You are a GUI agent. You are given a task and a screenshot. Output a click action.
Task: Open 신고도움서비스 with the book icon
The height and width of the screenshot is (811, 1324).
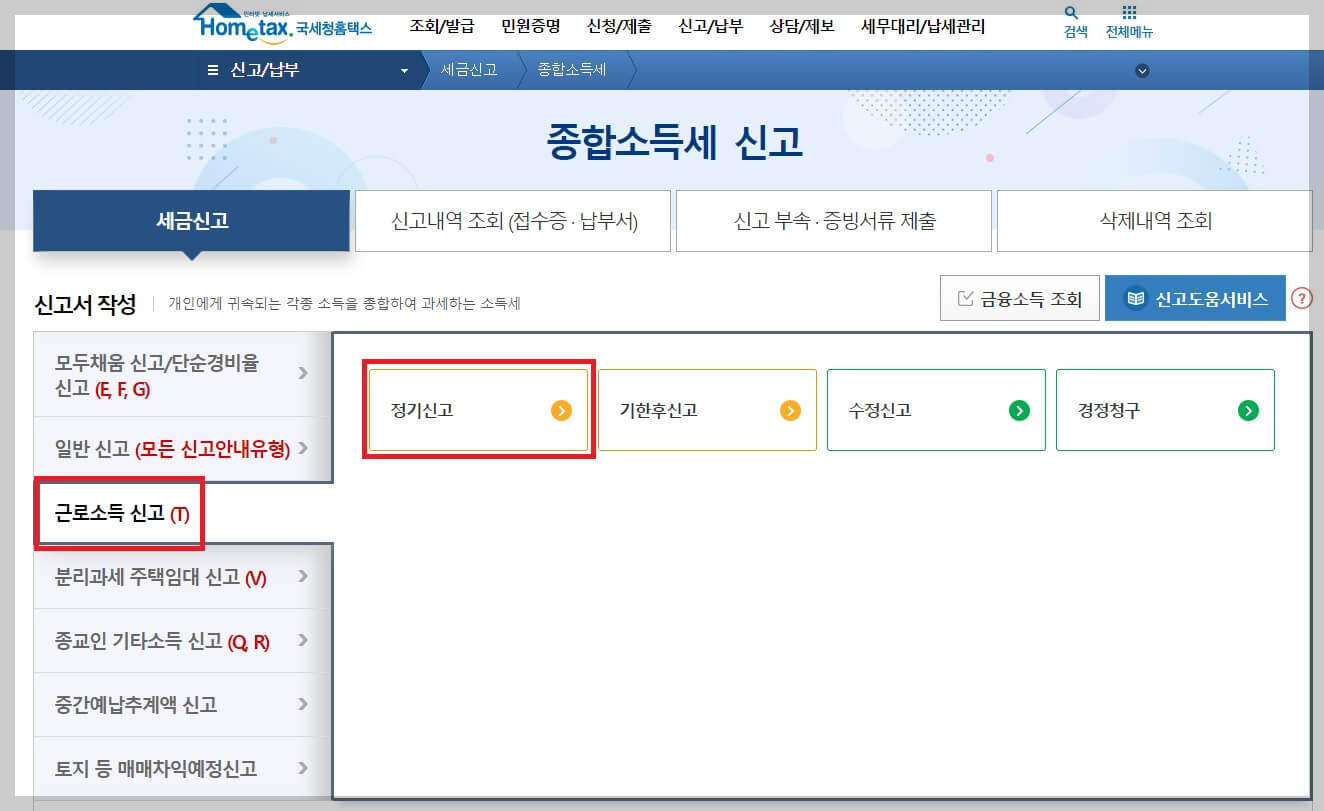click(1195, 297)
